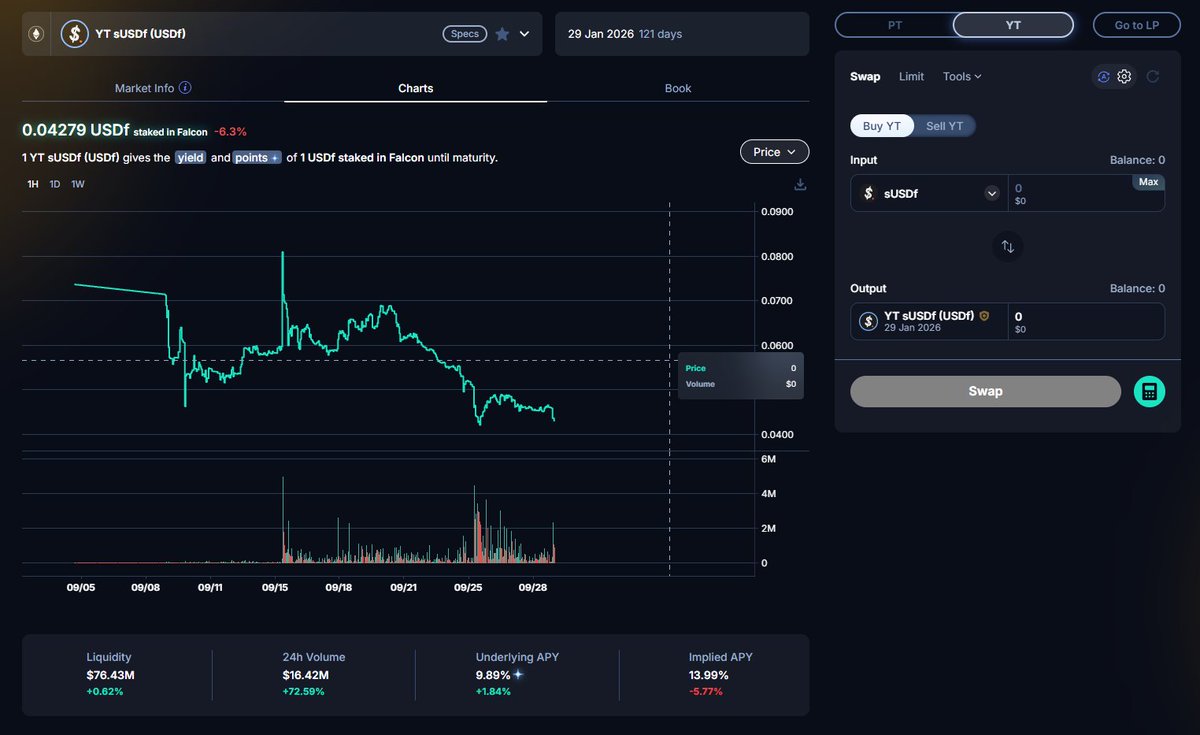1200x735 pixels.
Task: Click the Go to LP button
Action: tap(1136, 25)
